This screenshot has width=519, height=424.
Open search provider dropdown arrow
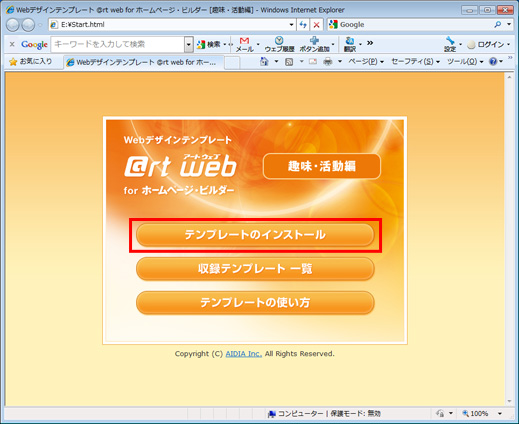tap(509, 24)
